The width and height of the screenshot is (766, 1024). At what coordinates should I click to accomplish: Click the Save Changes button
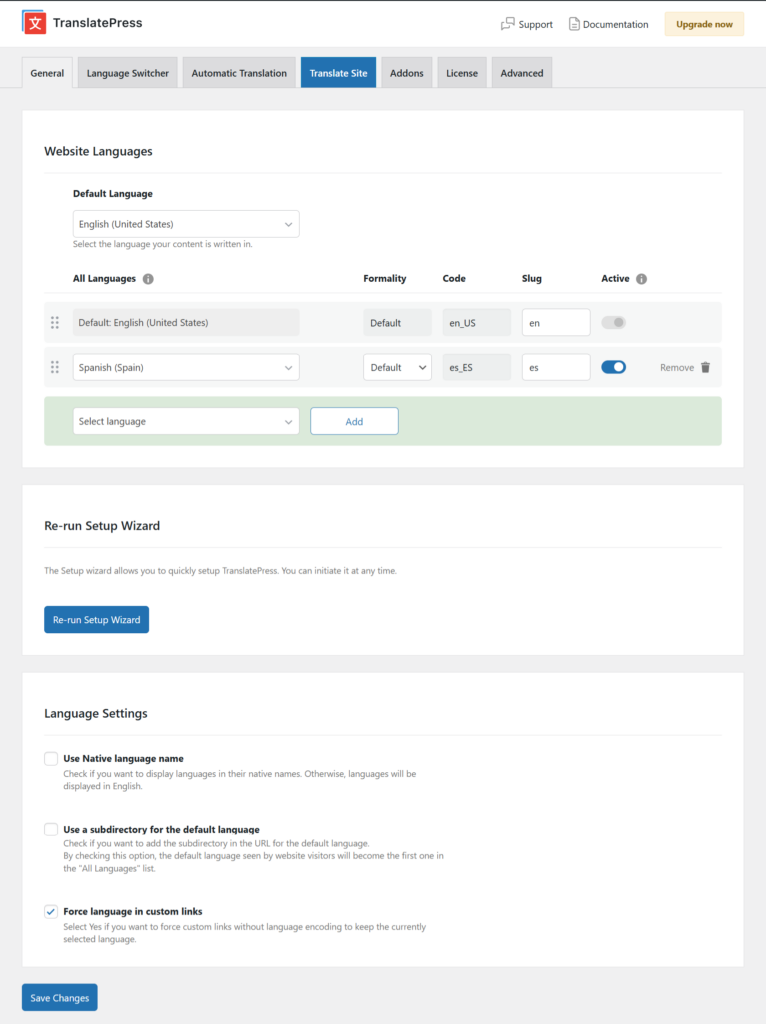click(x=60, y=998)
